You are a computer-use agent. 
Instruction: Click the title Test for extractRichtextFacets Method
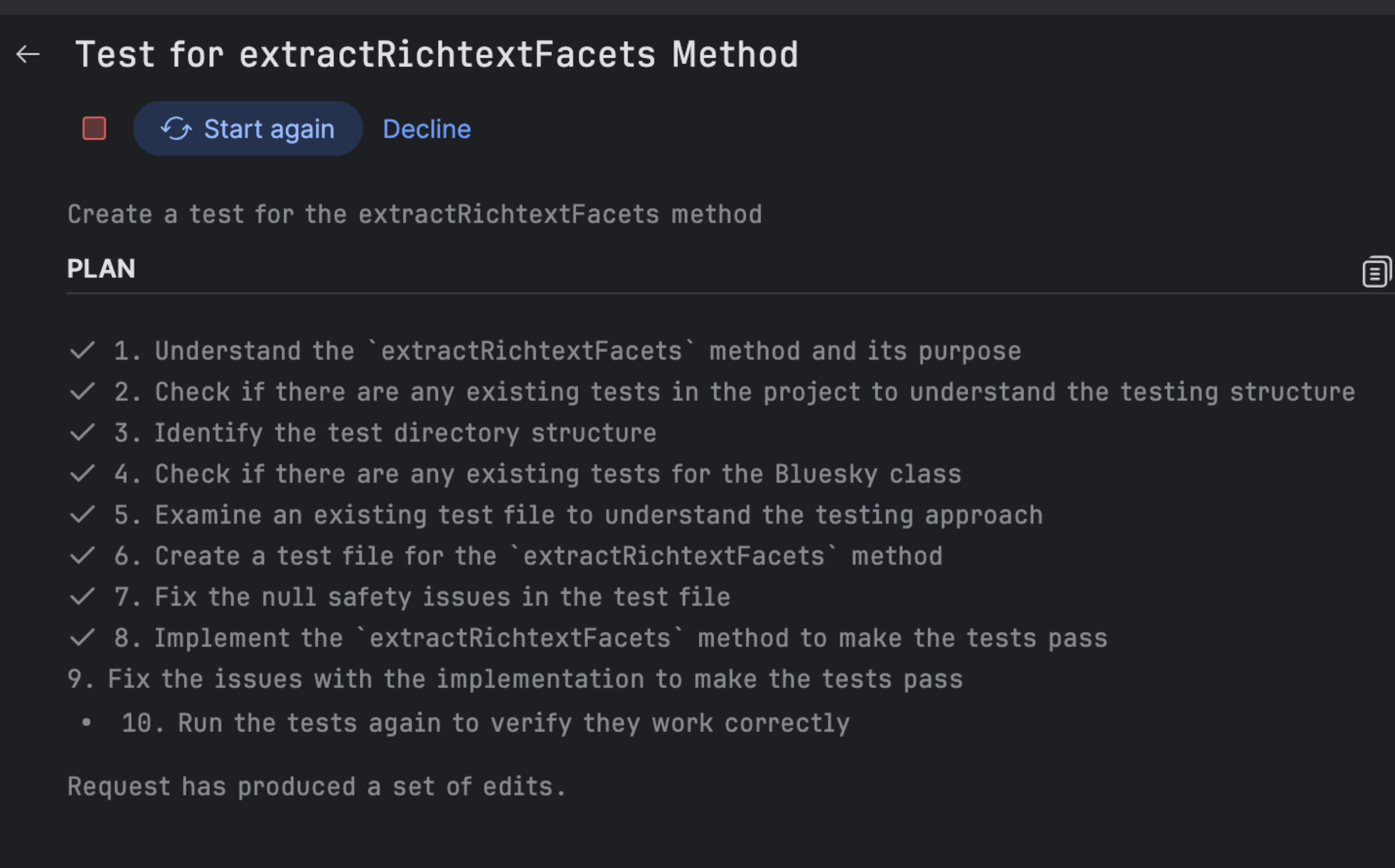[437, 54]
